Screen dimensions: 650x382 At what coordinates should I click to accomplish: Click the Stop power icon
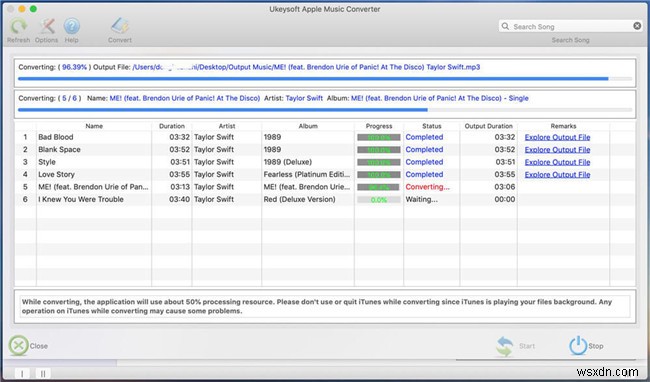(x=577, y=346)
